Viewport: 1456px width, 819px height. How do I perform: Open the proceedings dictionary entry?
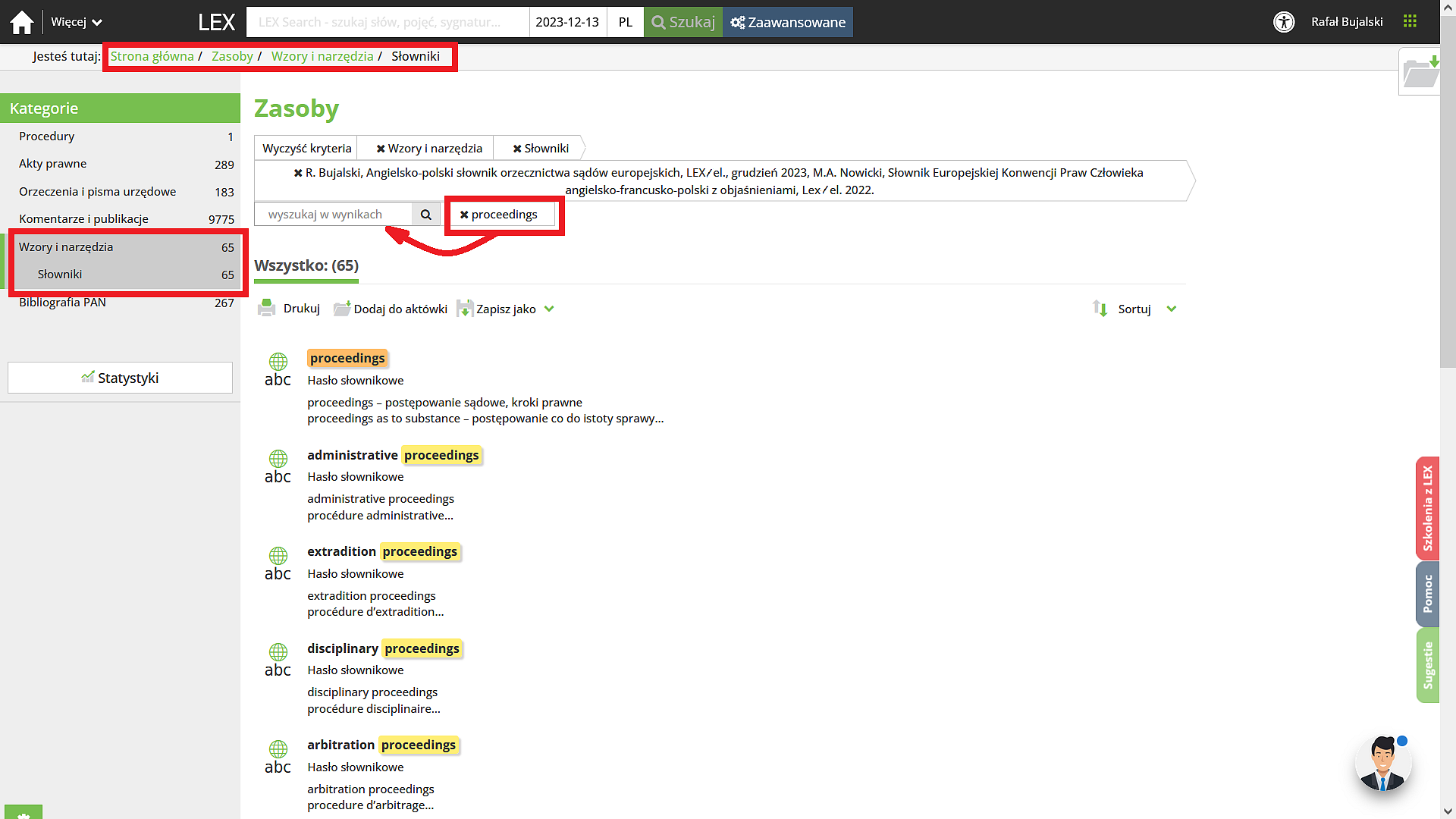[x=347, y=358]
